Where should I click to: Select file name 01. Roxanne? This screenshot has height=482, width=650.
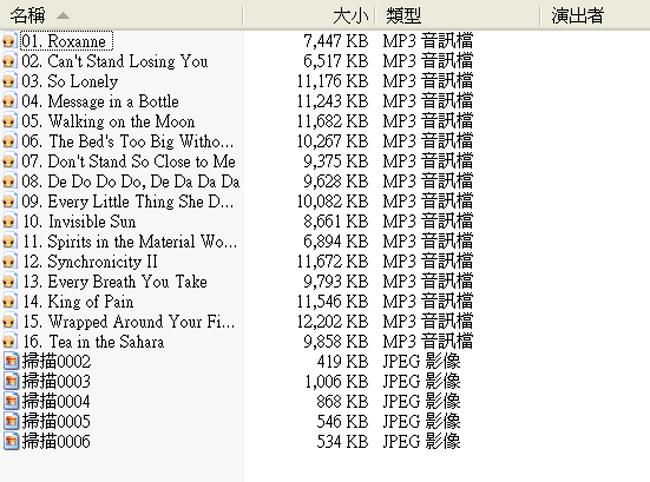66,41
